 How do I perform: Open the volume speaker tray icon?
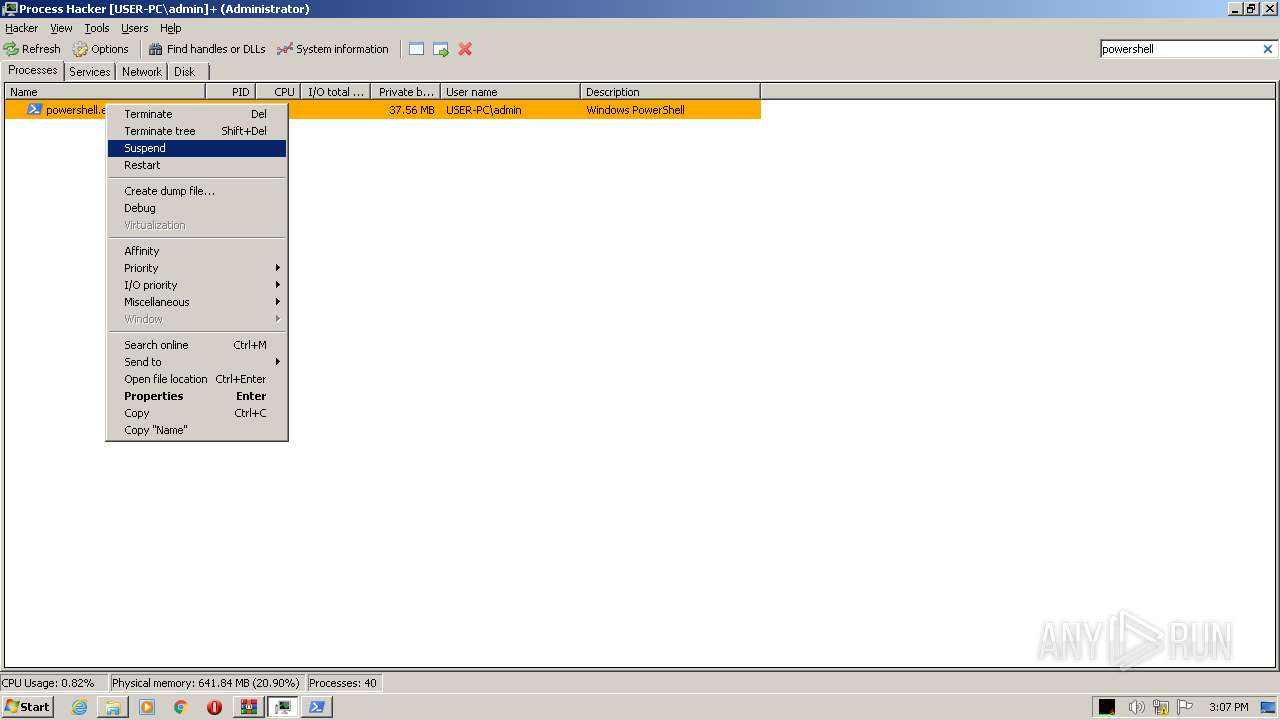[x=1136, y=707]
